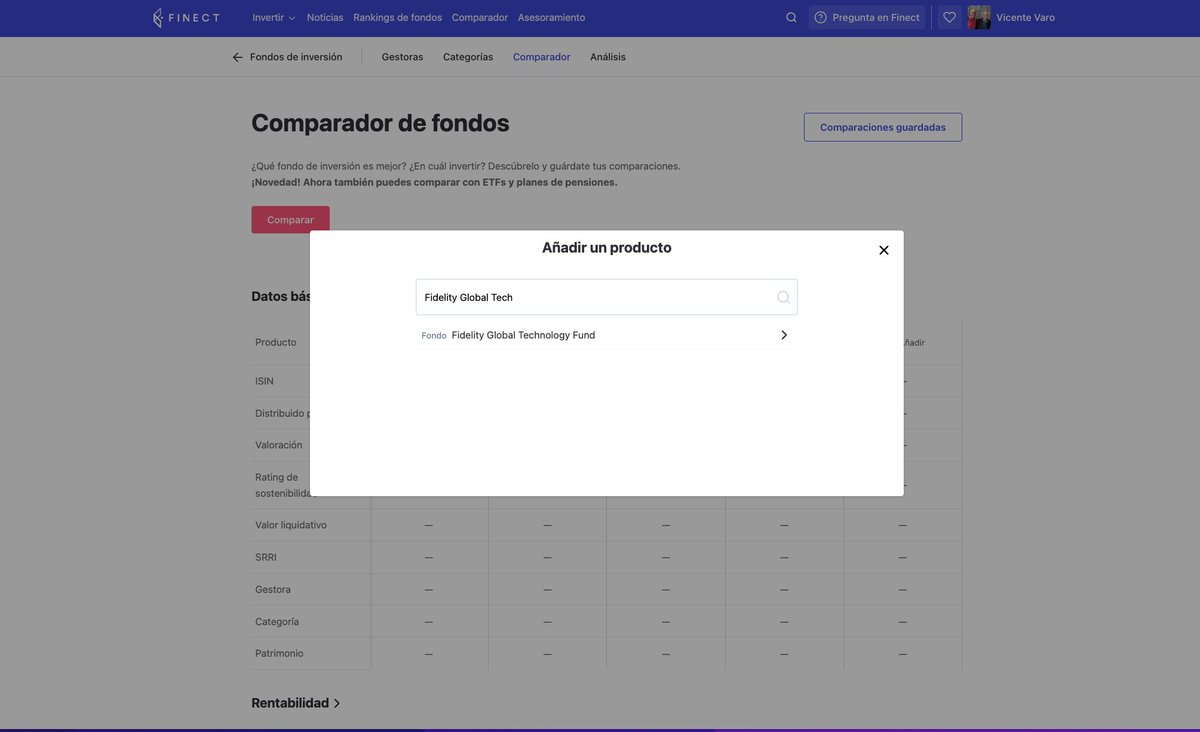
Task: Select Comparador in the top navigation bar
Action: point(480,17)
